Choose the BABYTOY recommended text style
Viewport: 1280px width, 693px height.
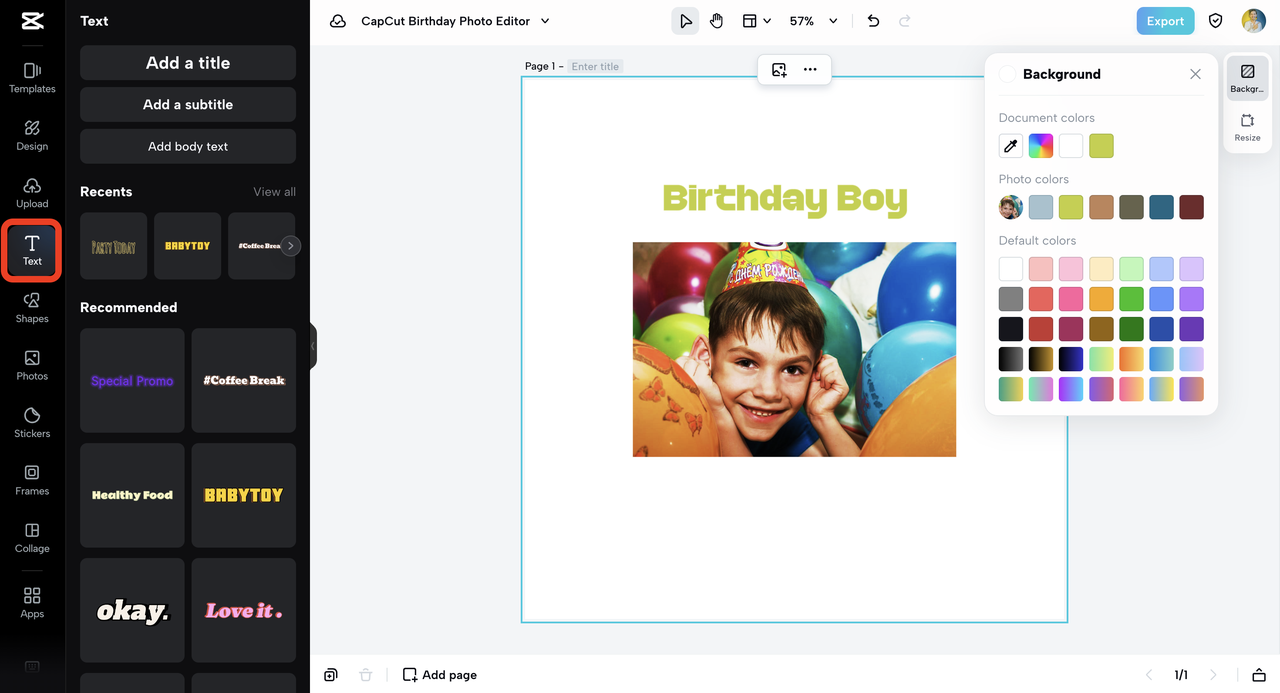244,495
